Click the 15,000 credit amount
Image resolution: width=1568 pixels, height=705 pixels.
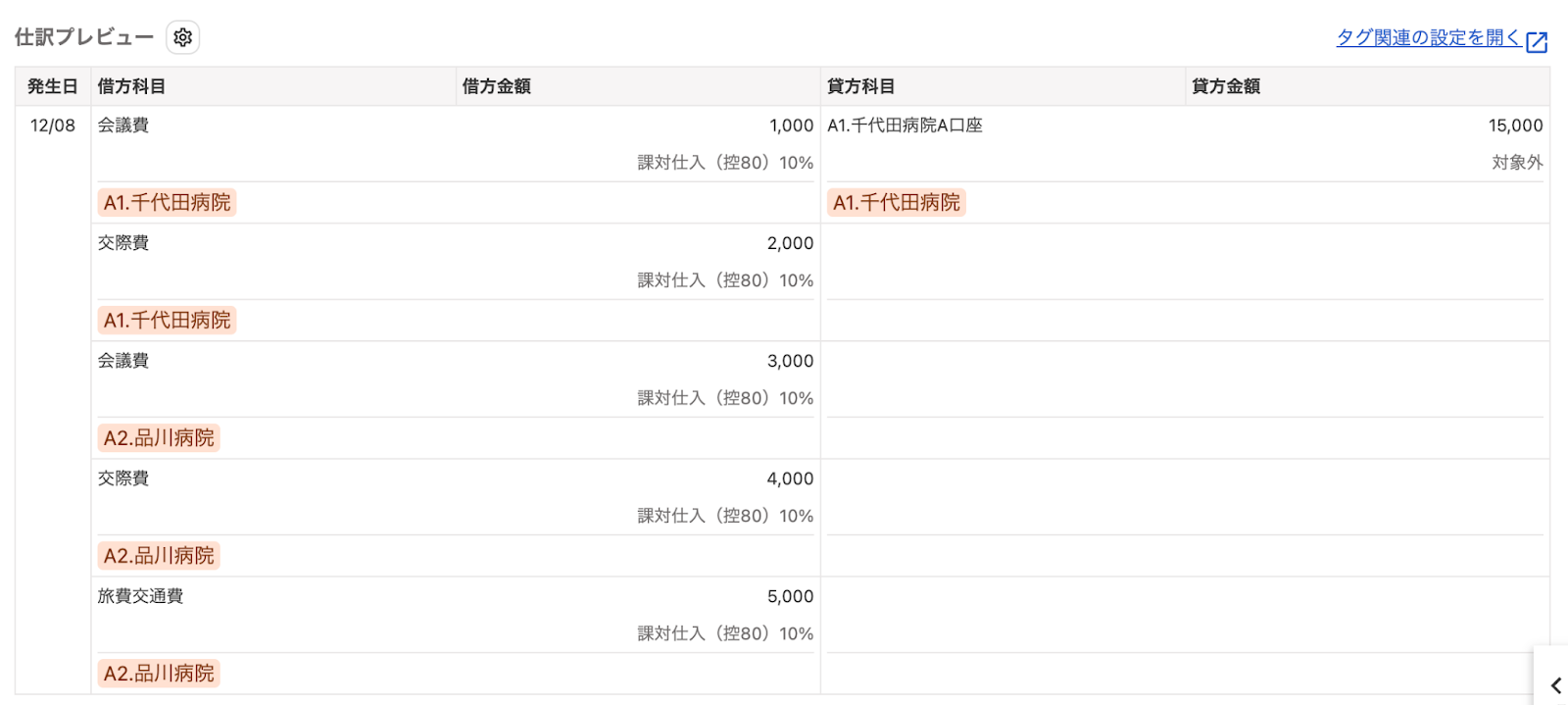(x=1515, y=126)
